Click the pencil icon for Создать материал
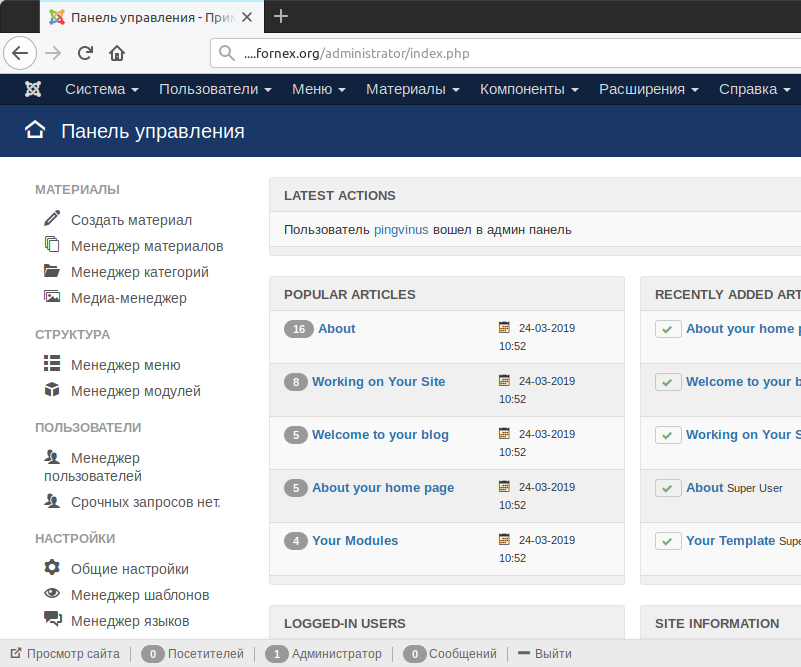Screen dimensions: 801x667 (52, 219)
